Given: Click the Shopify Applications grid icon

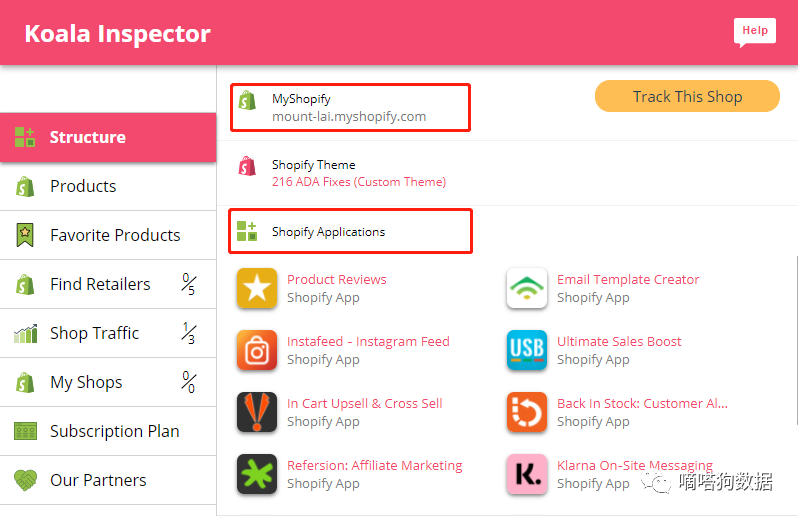Looking at the screenshot, I should (x=247, y=231).
